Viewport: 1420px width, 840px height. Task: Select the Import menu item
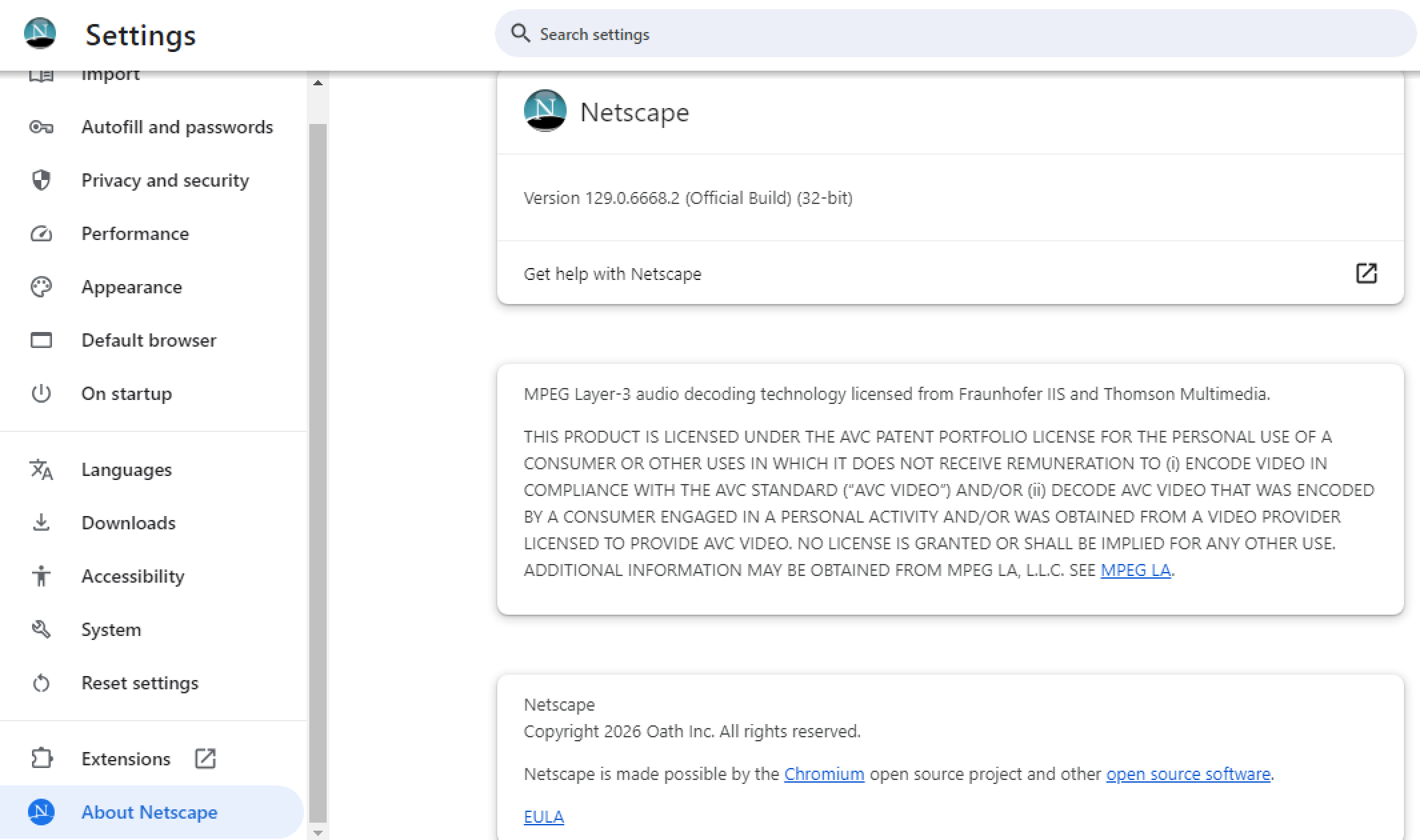point(111,73)
